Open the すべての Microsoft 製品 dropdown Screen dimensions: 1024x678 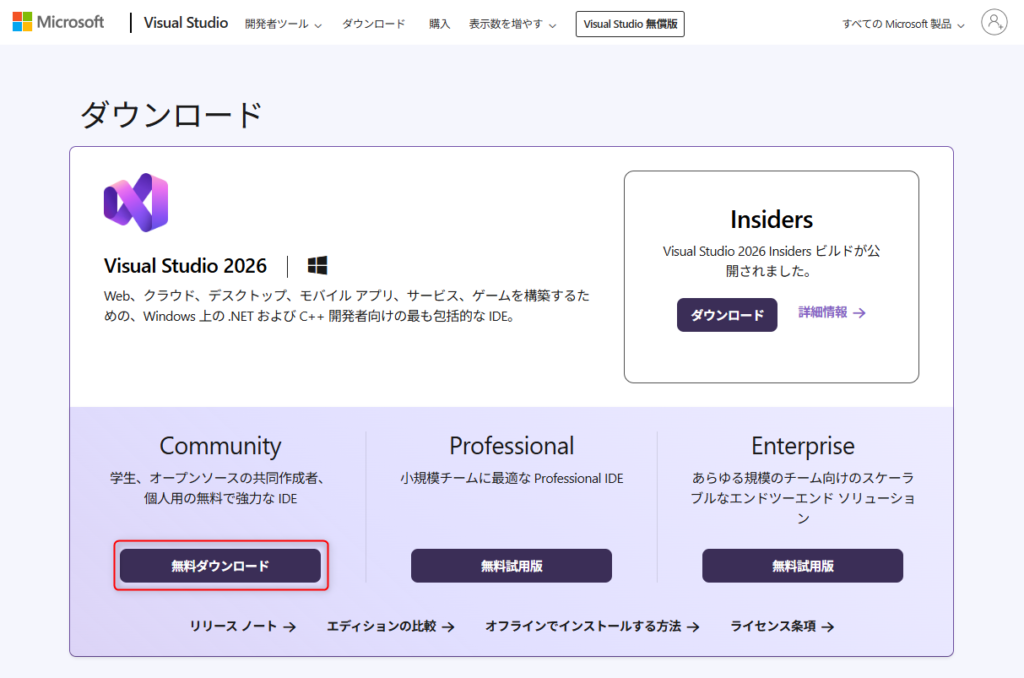click(x=903, y=23)
